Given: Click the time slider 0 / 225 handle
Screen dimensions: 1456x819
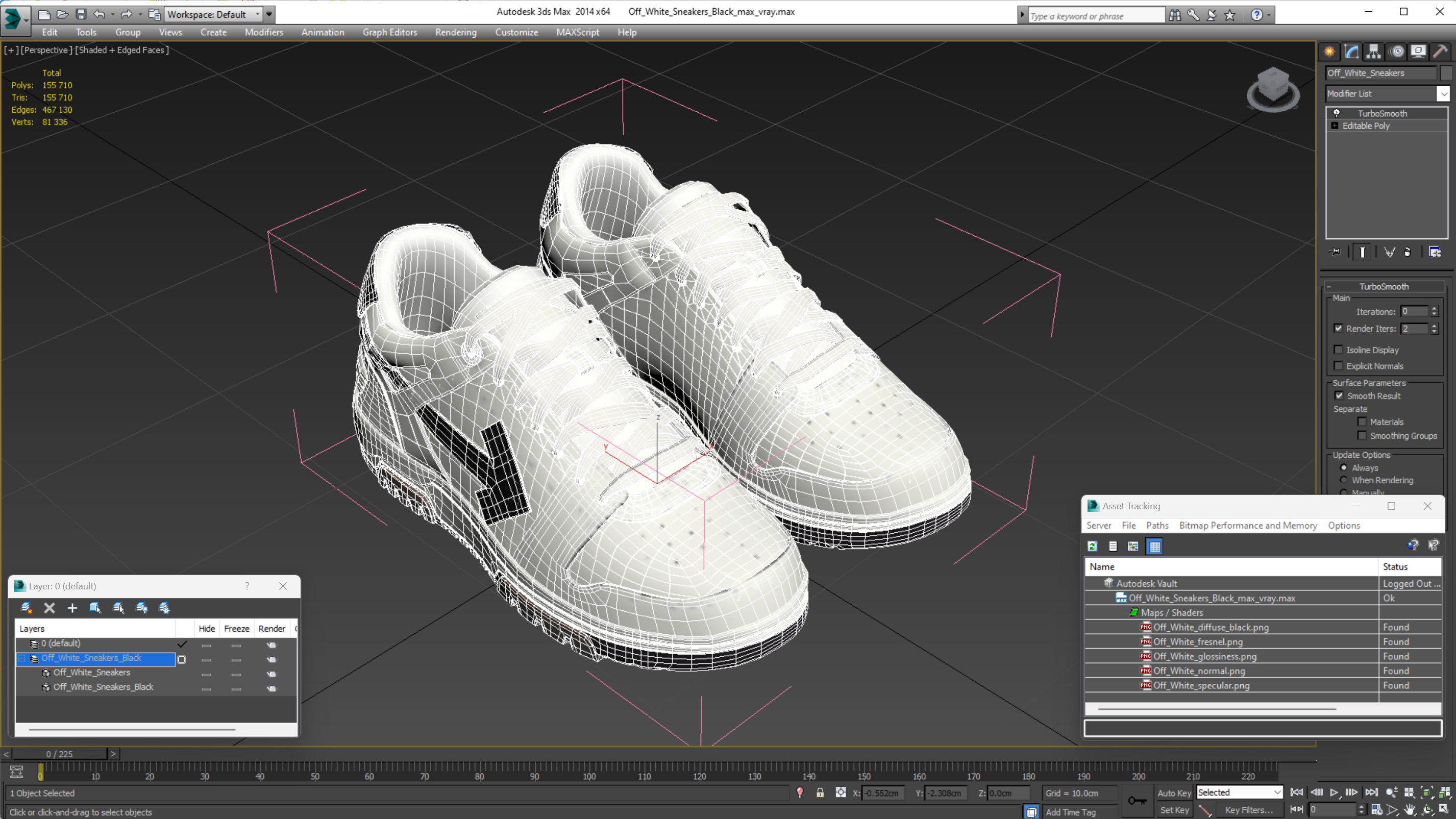Looking at the screenshot, I should pos(59,754).
